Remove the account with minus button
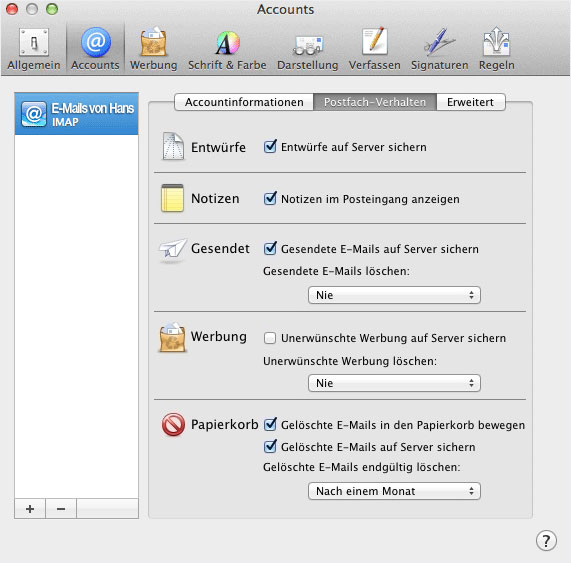The height and width of the screenshot is (563, 571). pyautogui.click(x=61, y=508)
